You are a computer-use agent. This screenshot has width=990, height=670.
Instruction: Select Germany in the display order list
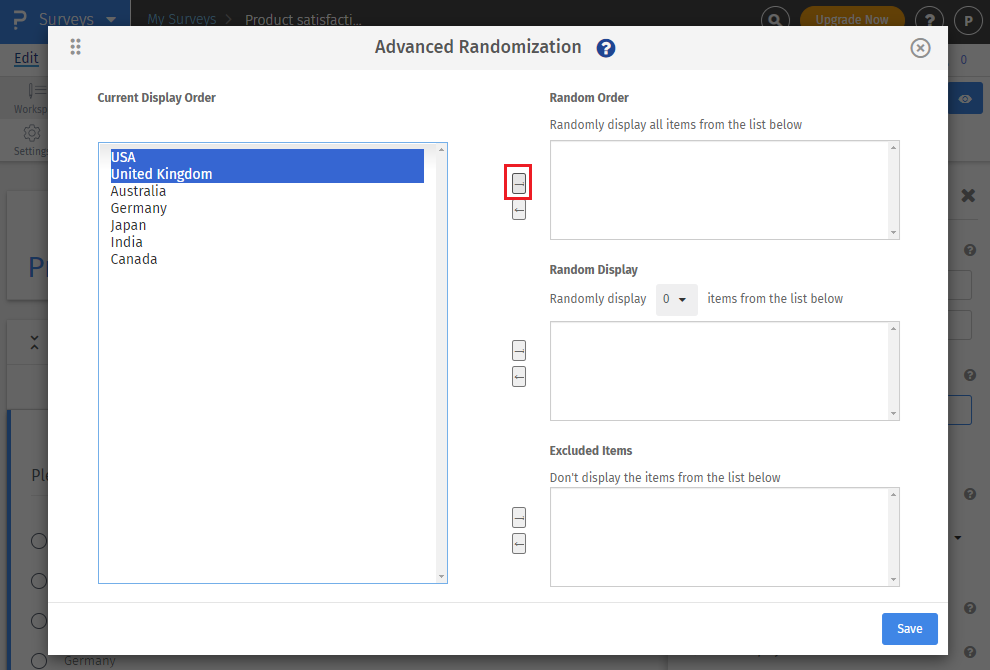point(138,208)
